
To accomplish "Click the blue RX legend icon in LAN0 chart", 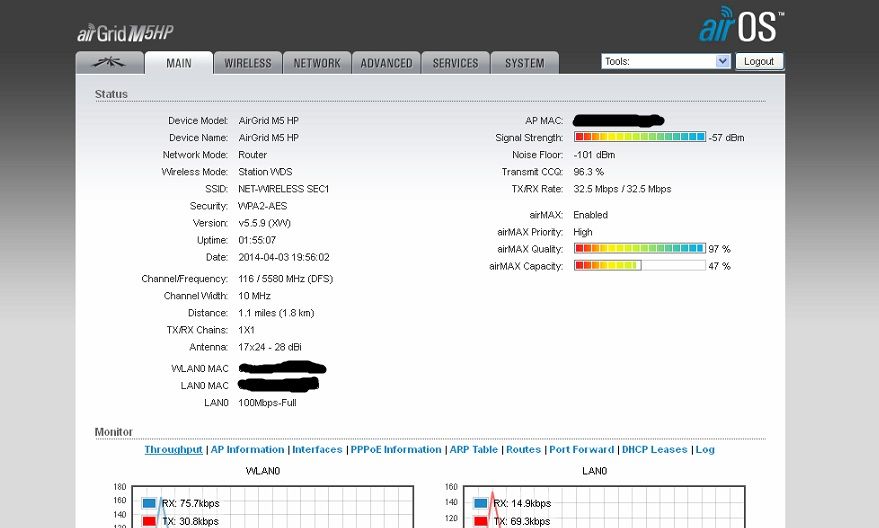I will point(481,503).
